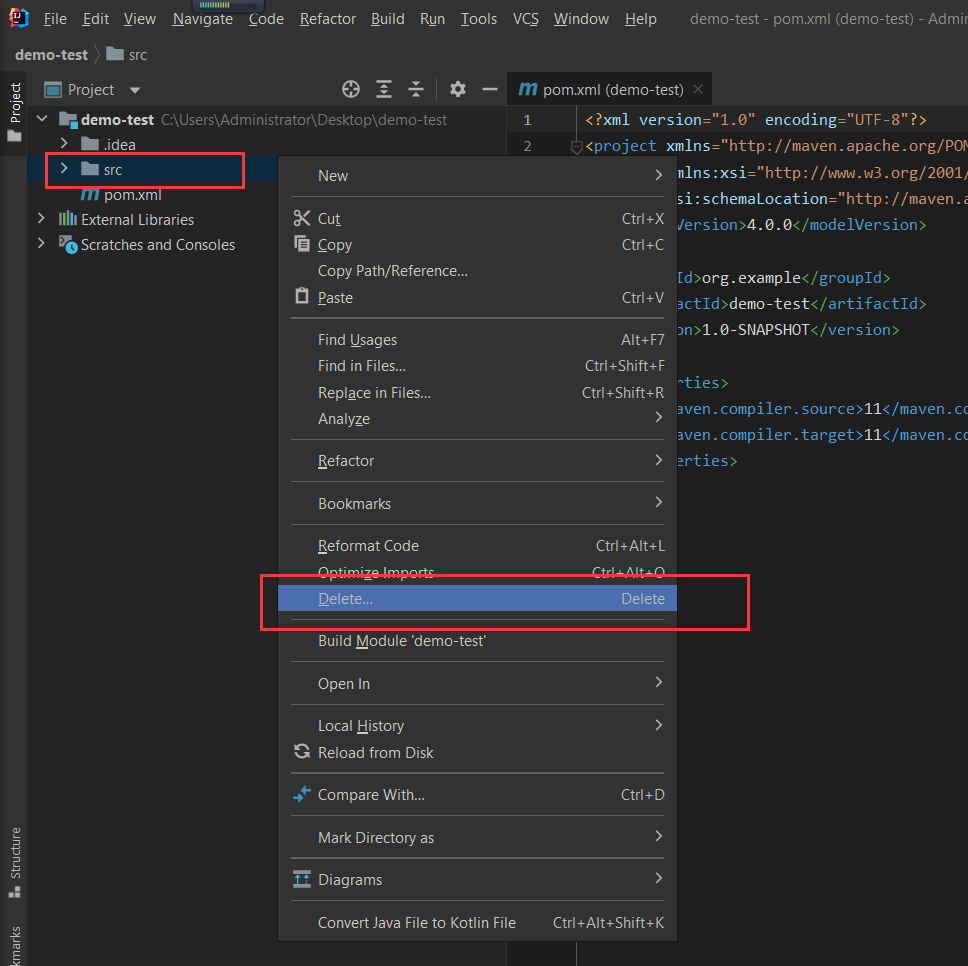Click the Reload from Disk refresh icon

(x=302, y=751)
